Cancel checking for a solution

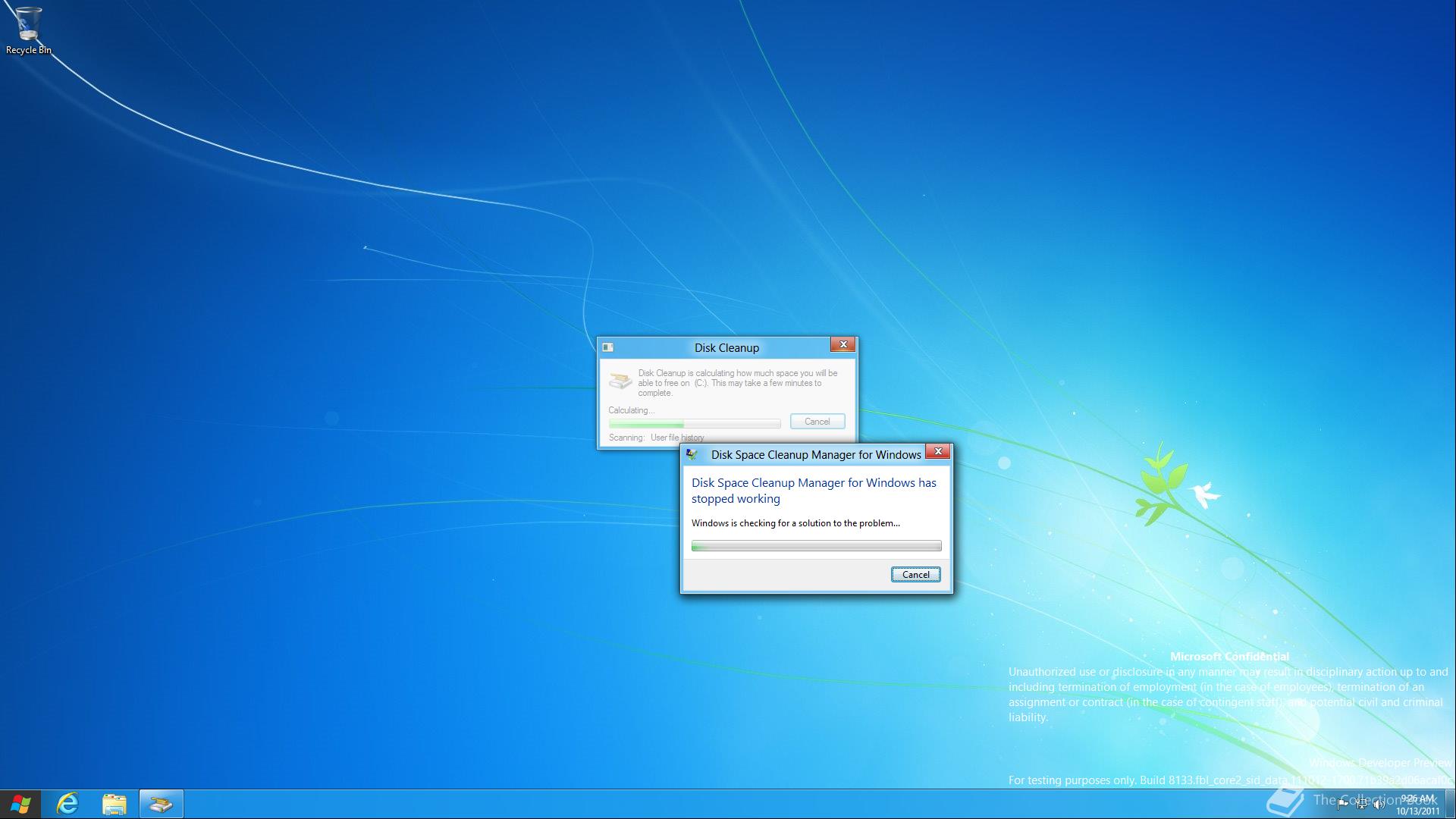915,575
